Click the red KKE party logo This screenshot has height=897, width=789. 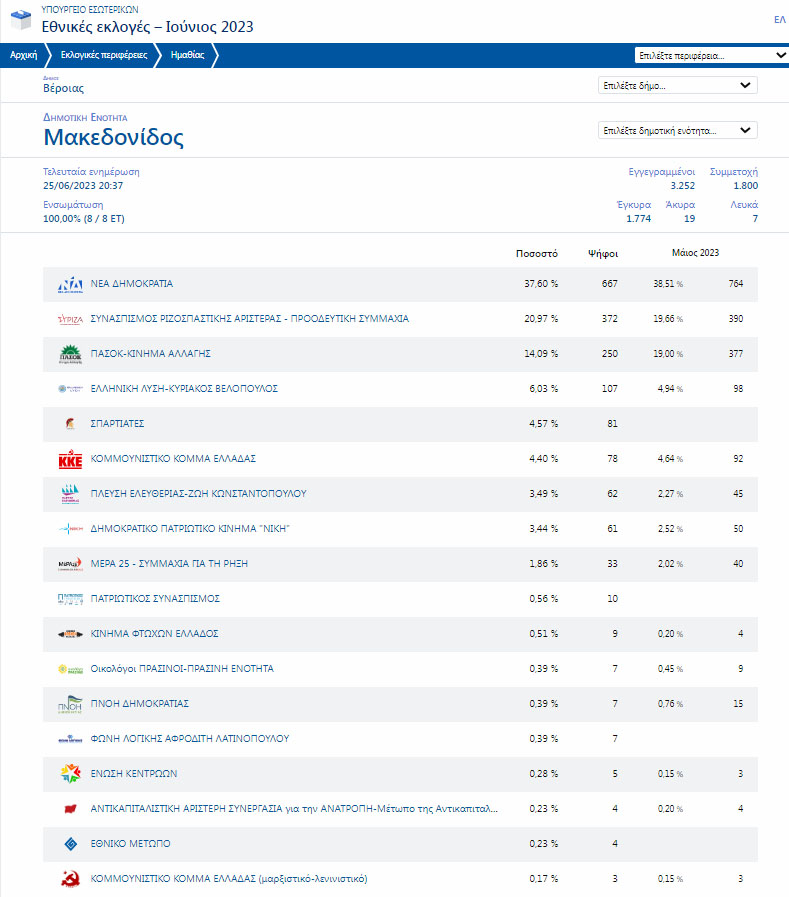point(70,459)
